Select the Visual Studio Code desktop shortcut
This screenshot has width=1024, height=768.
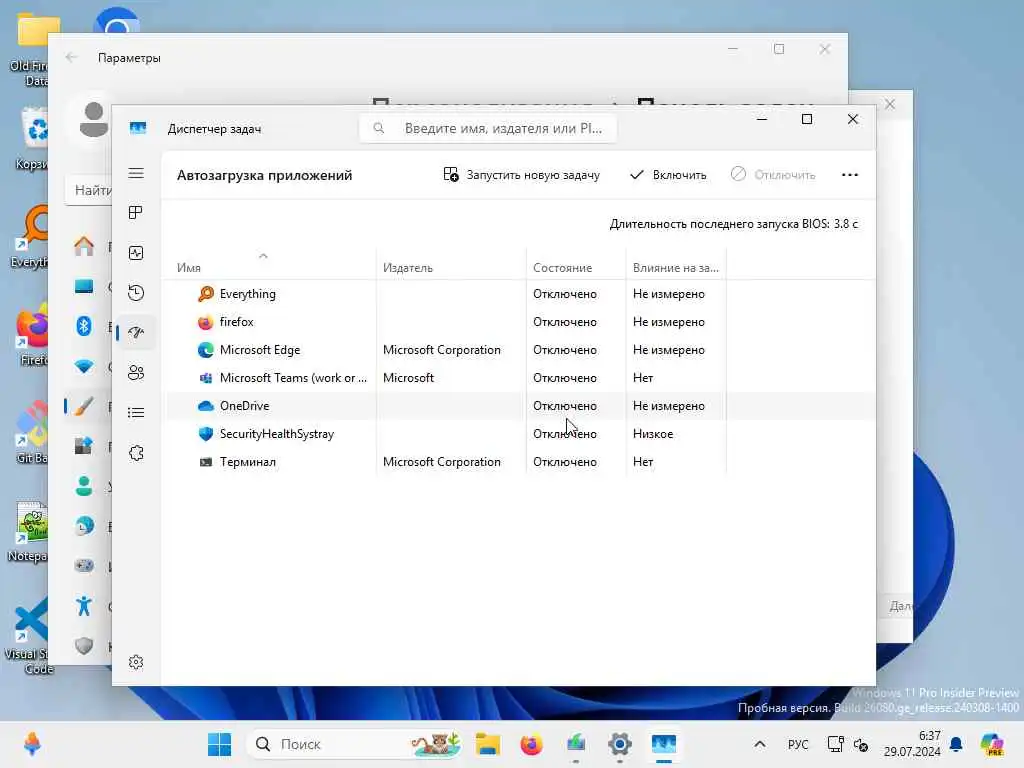coord(29,635)
